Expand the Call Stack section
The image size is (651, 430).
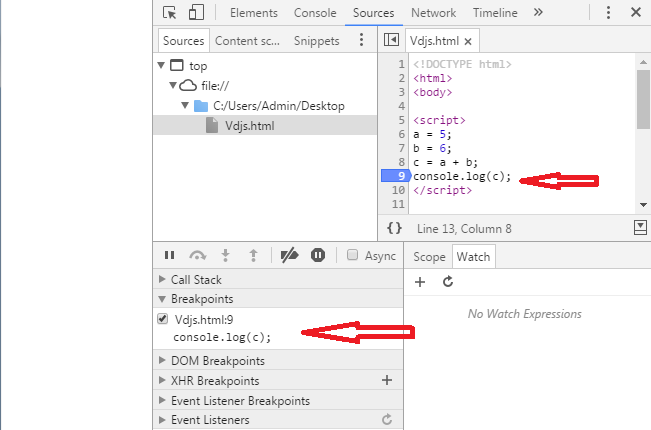(196, 280)
